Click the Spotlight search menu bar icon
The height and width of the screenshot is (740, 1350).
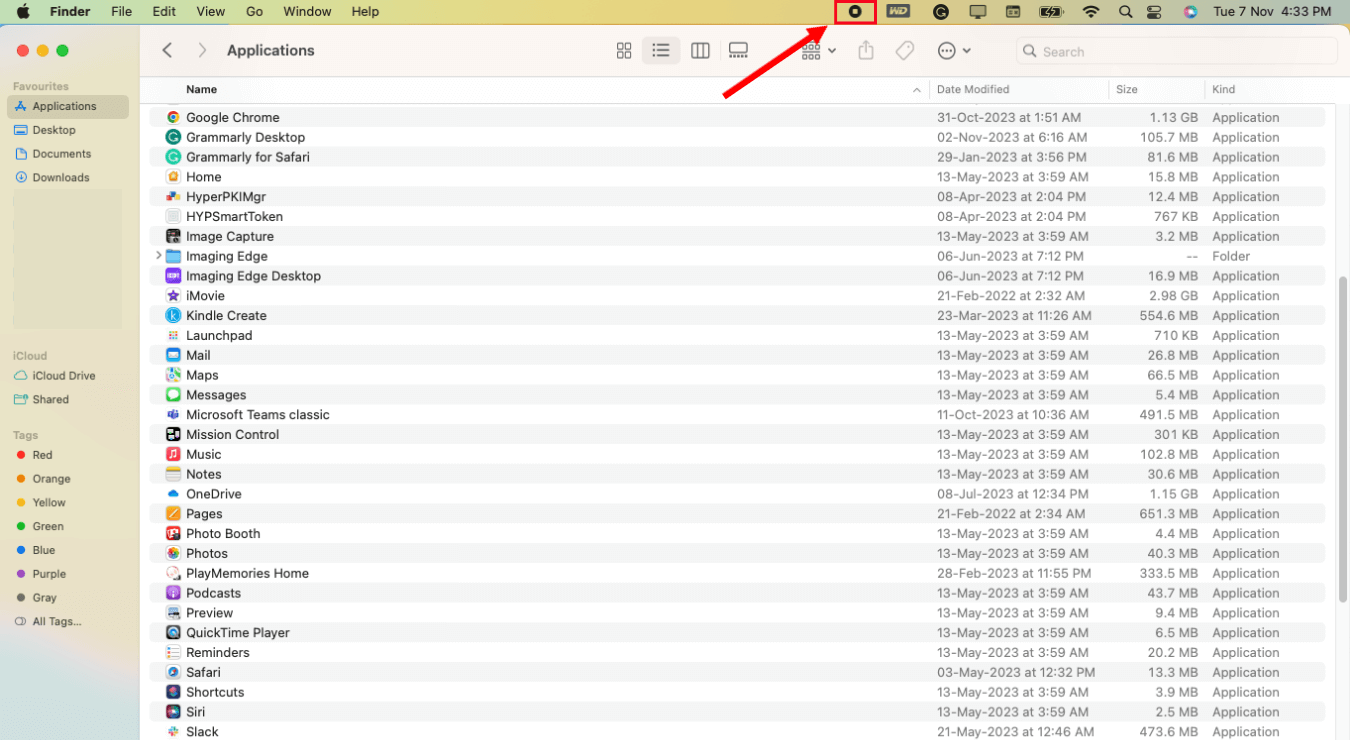point(1125,12)
